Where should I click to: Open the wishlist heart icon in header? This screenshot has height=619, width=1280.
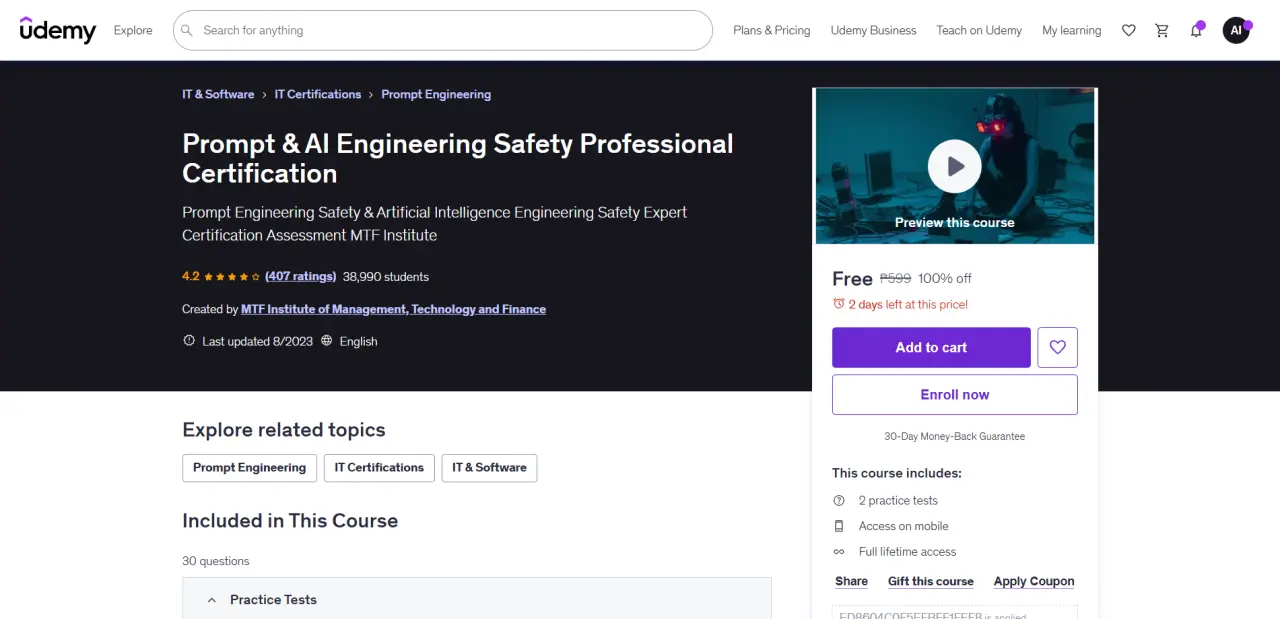[1128, 30]
